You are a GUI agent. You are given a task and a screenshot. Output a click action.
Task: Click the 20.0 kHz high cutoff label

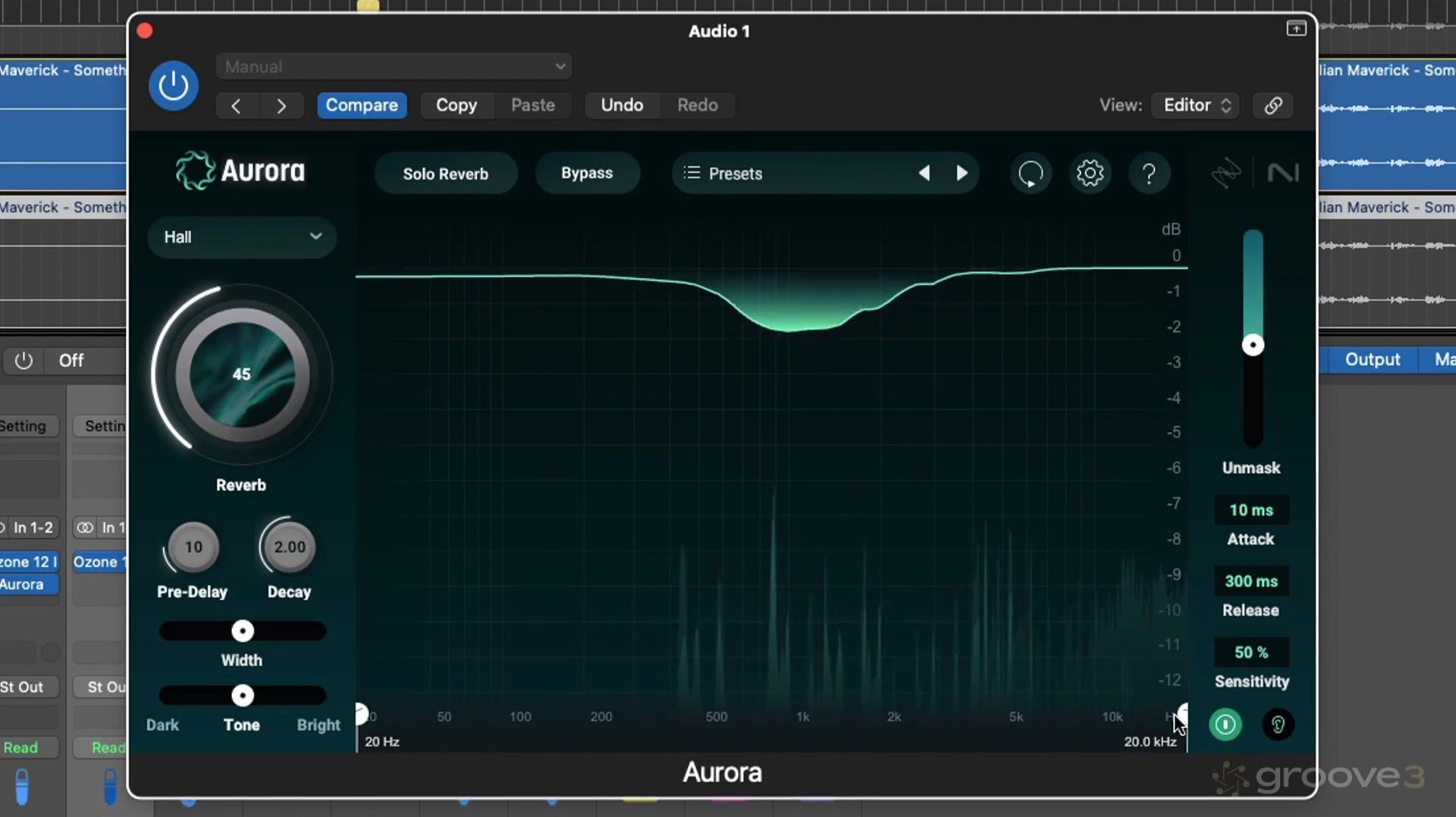click(x=1150, y=742)
